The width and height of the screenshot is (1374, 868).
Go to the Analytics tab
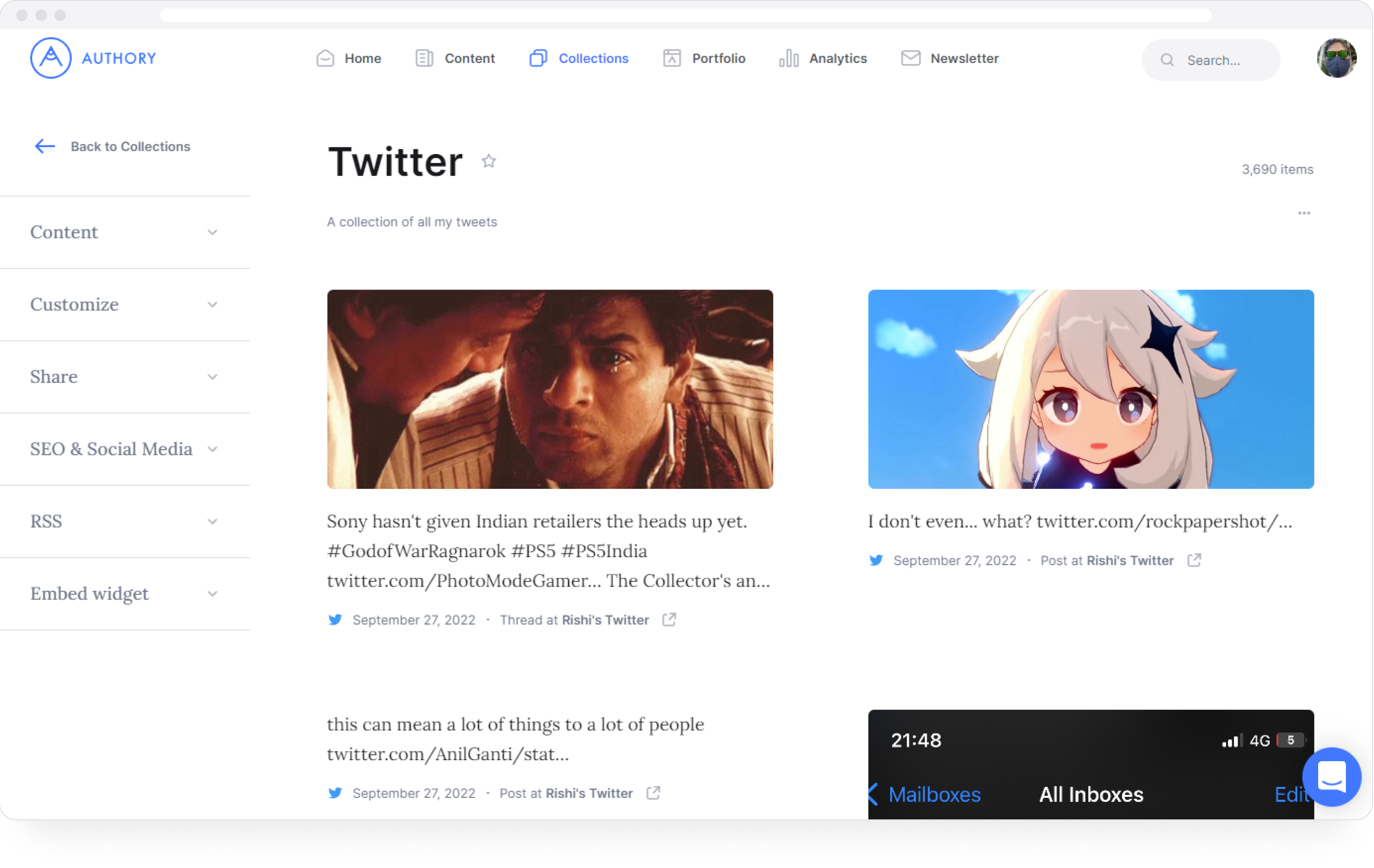[x=823, y=59]
